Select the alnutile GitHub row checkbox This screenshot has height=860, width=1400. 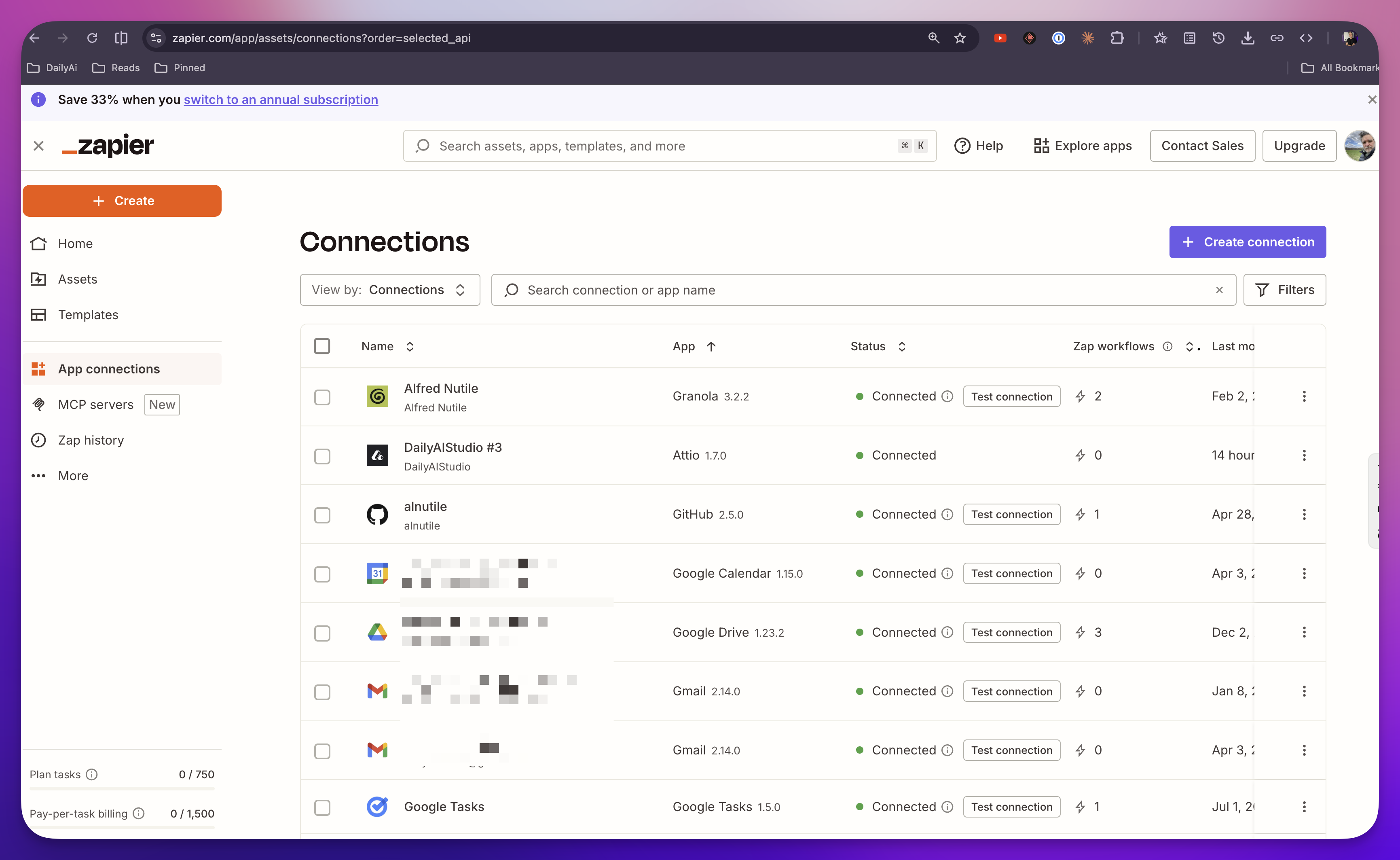click(x=322, y=515)
